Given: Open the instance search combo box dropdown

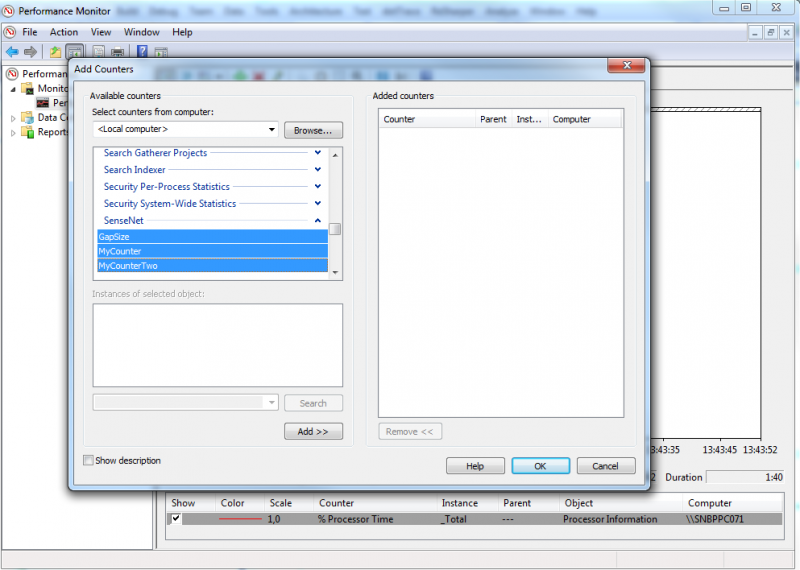Looking at the screenshot, I should point(271,403).
